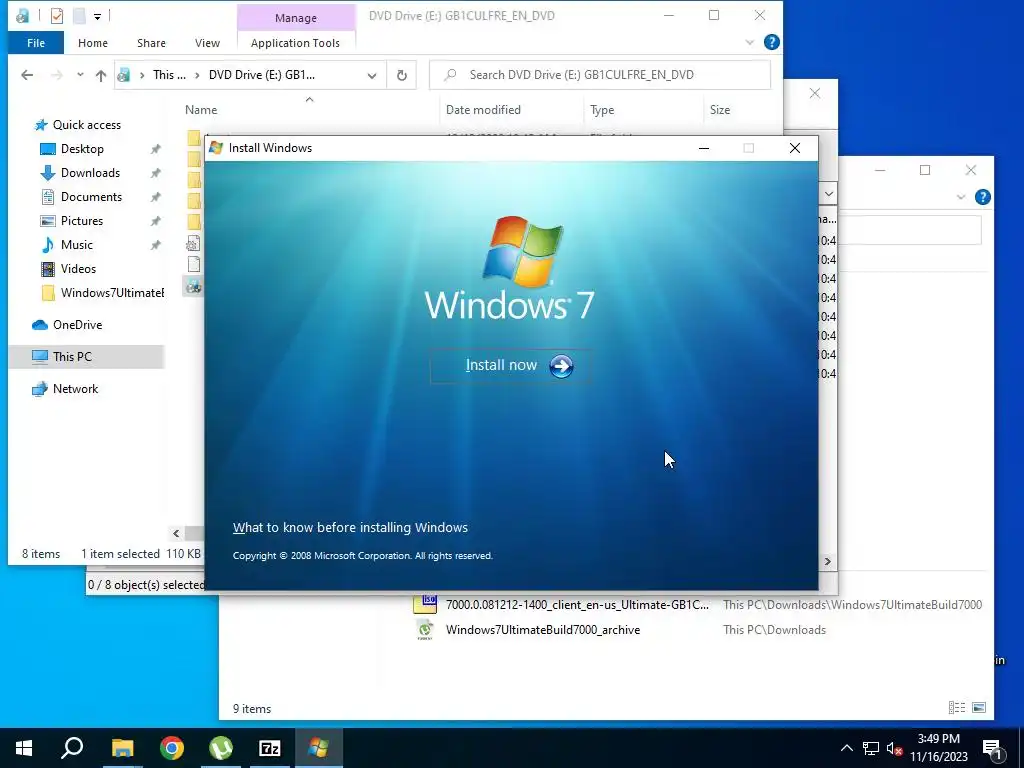1024x768 pixels.
Task: Open notification center icon
Action: pos(993,749)
